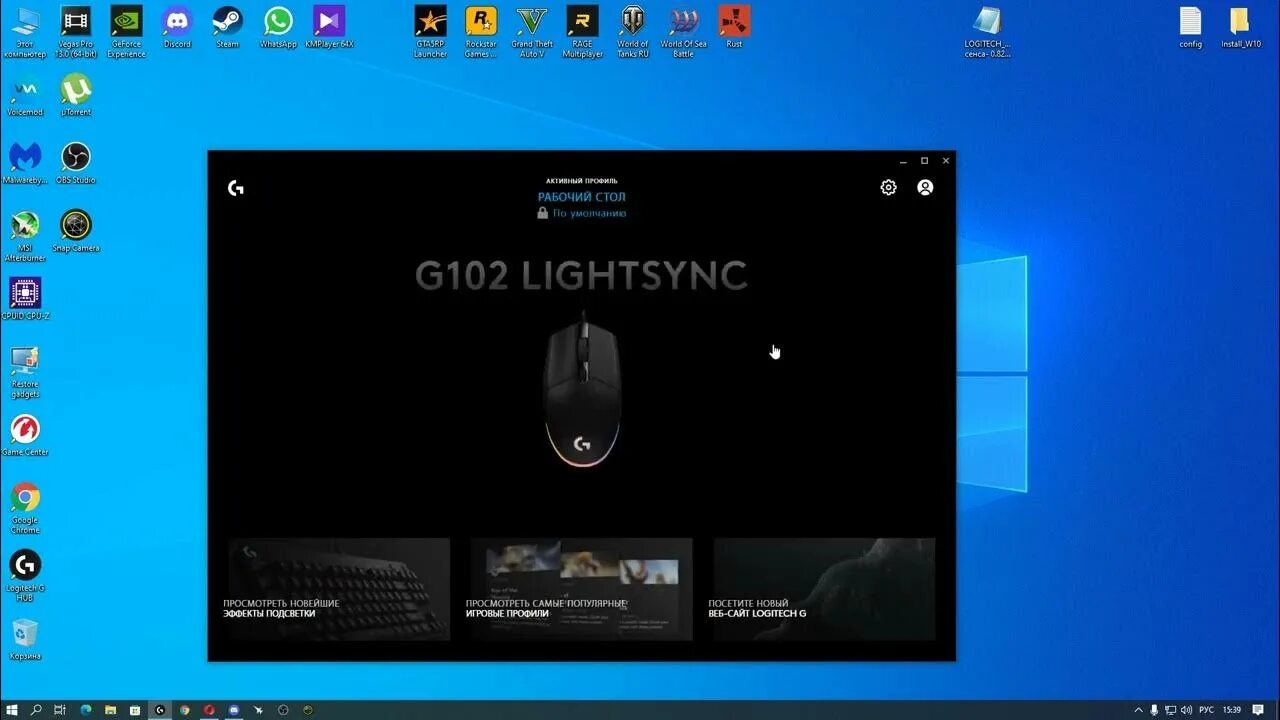1280x720 pixels.
Task: Open Microsoft Store from the taskbar
Action: tap(135, 710)
